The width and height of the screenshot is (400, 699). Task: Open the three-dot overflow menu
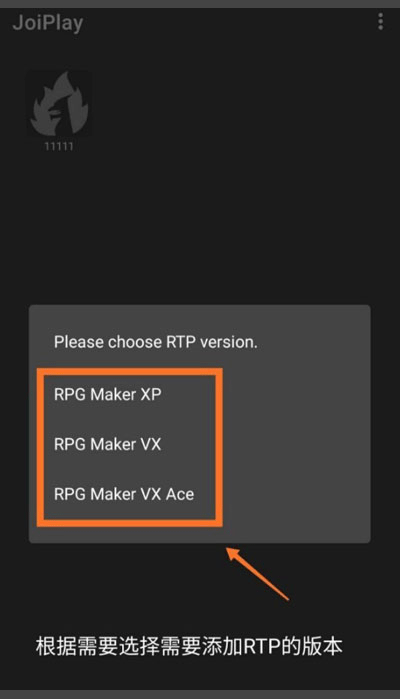coord(380,21)
